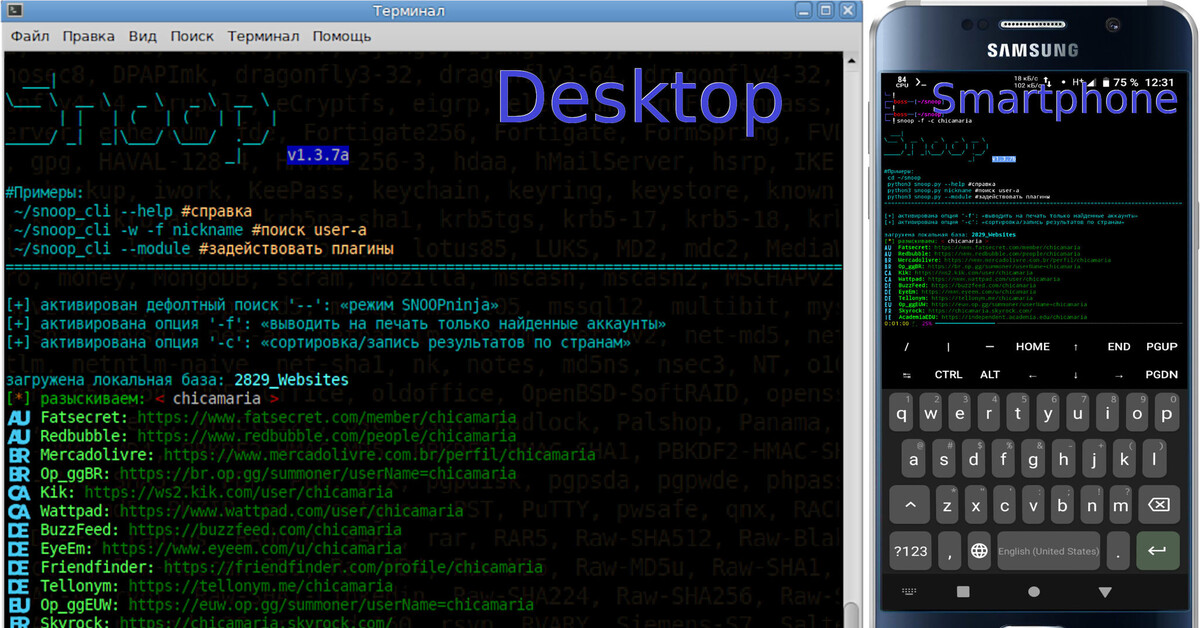1200x628 pixels.
Task: Tap the comma key on phone keyboard
Action: 949,551
